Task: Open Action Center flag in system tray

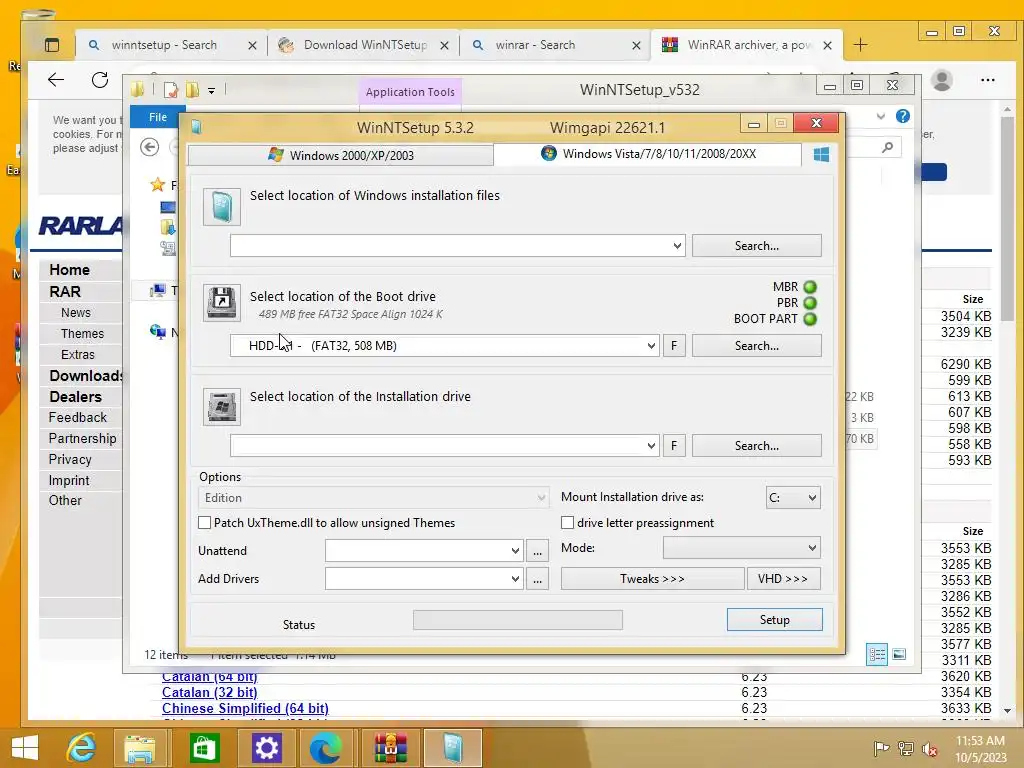Action: coord(881,748)
